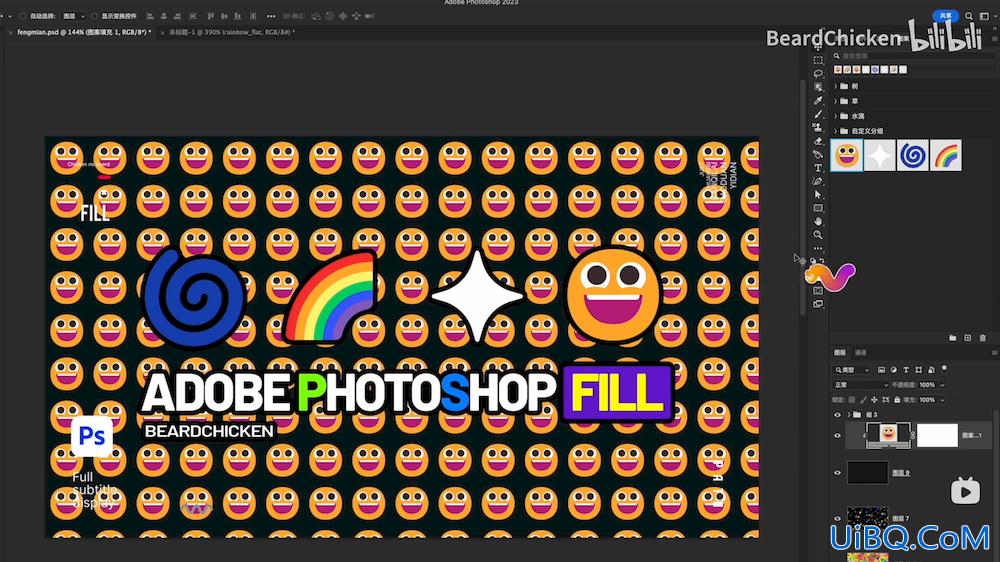Image resolution: width=1000 pixels, height=562 pixels.
Task: Open the Edit Toolbar three-dots menu
Action: point(818,248)
